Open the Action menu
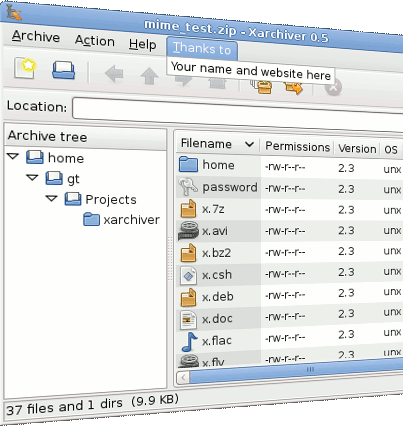 (95, 41)
